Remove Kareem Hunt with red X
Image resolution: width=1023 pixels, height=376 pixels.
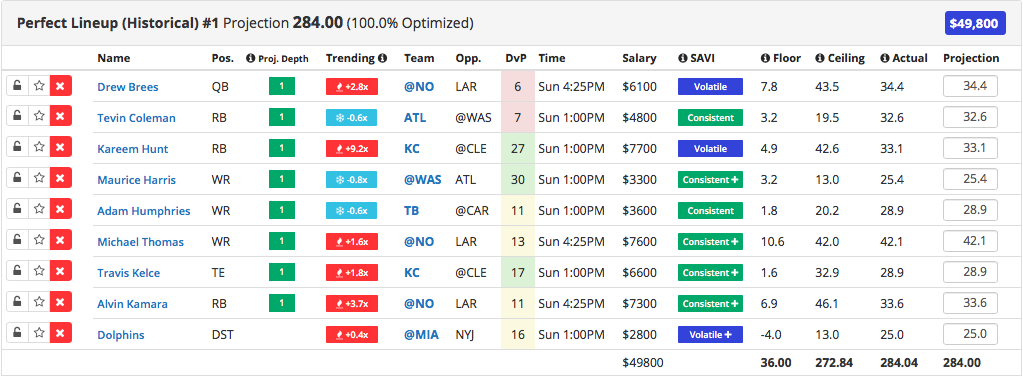coord(60,148)
